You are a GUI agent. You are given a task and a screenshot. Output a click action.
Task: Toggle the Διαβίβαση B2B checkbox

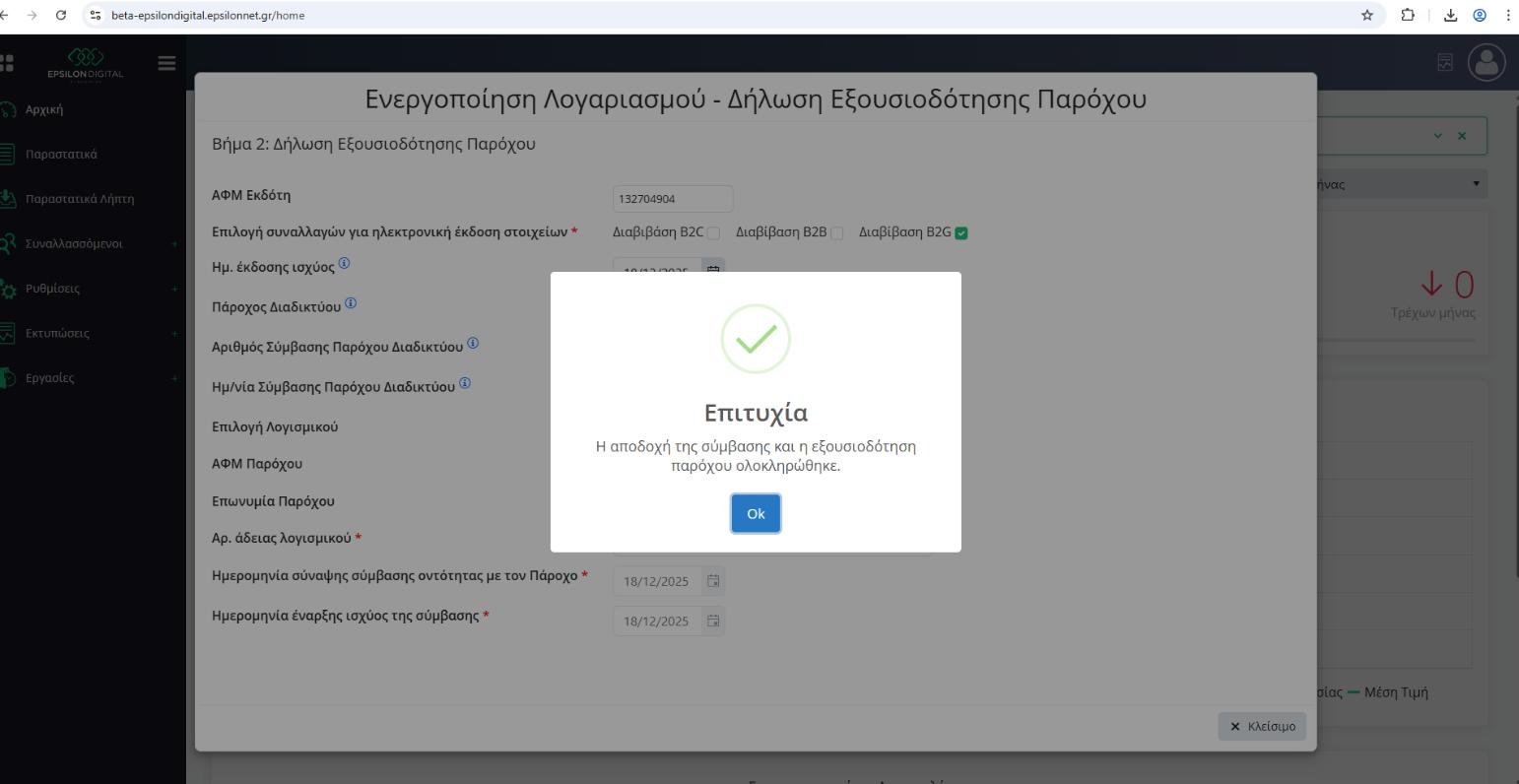tap(836, 233)
